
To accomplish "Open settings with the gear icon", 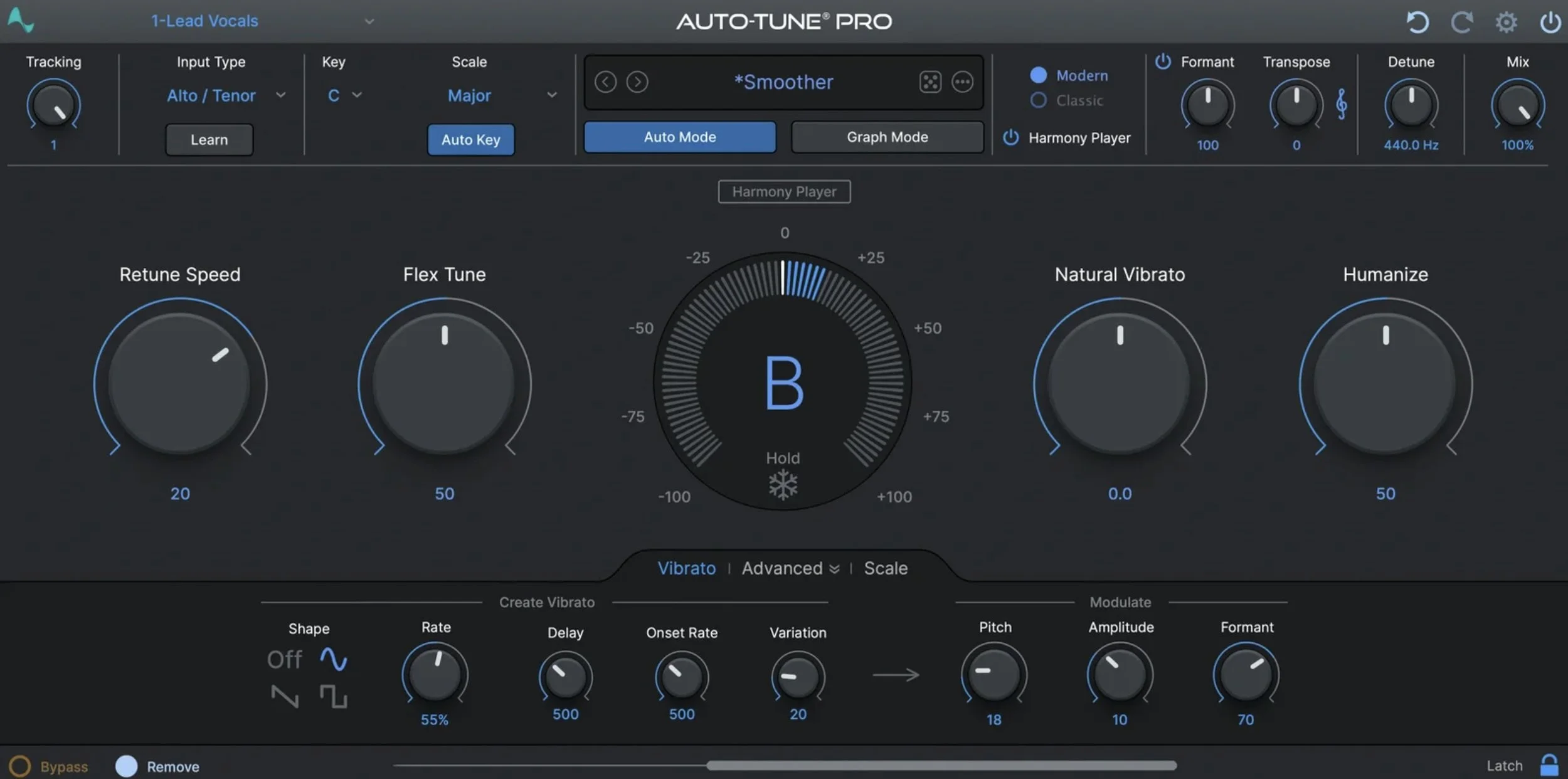I will click(x=1506, y=22).
